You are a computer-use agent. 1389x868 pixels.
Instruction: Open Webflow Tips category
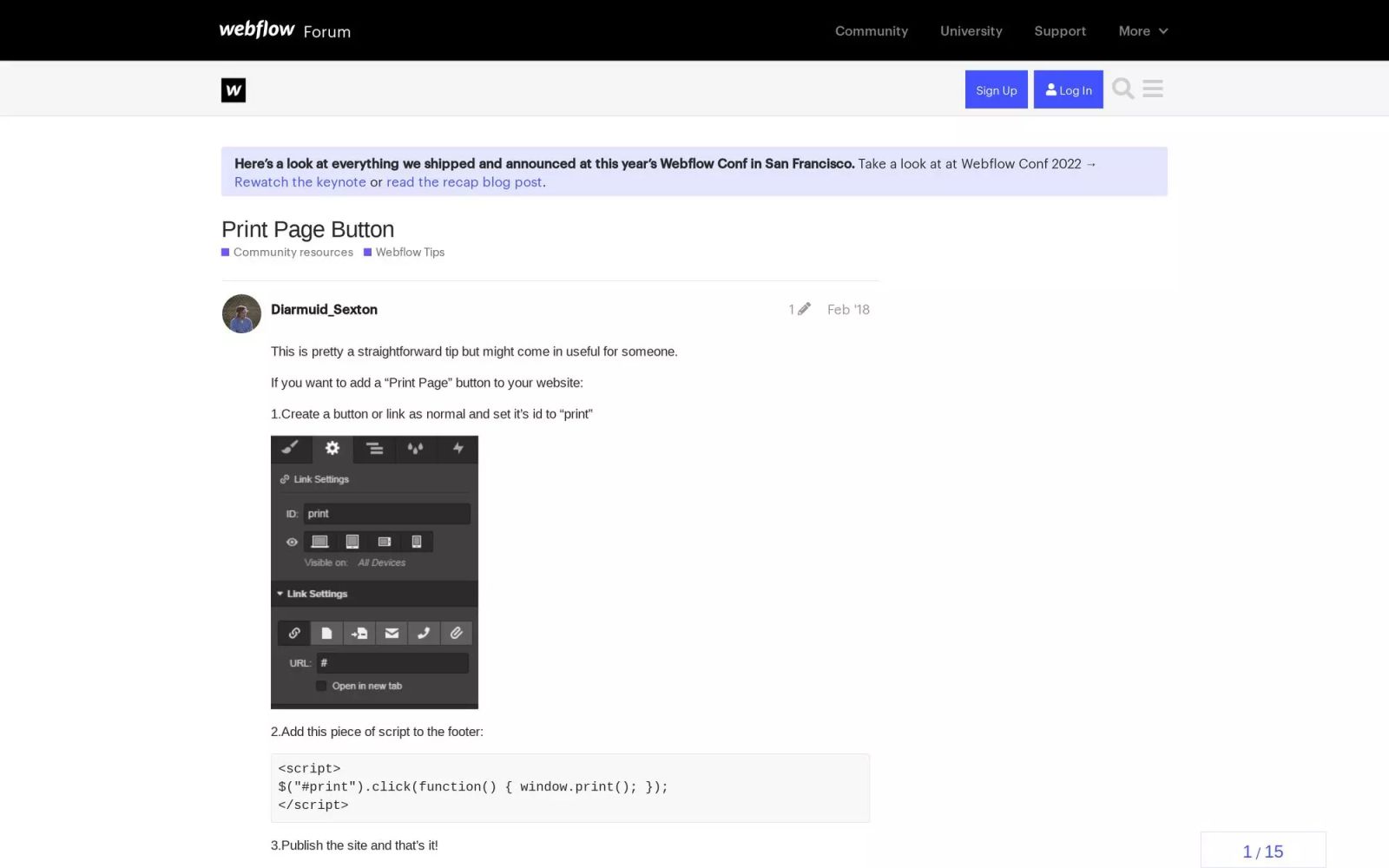404,252
